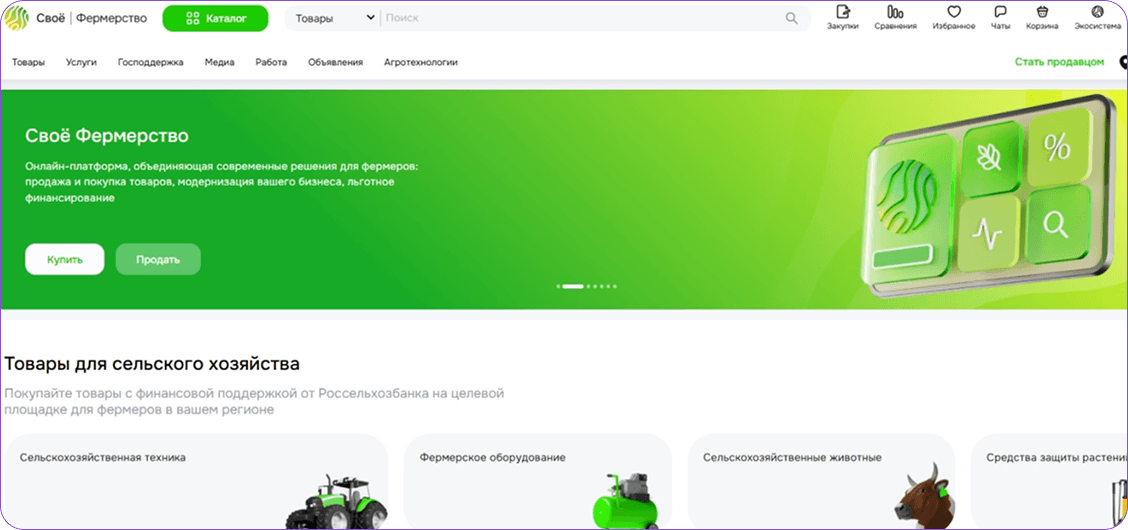This screenshot has height=530, width=1128.
Task: Expand the Товары search category dropdown
Action: point(335,18)
